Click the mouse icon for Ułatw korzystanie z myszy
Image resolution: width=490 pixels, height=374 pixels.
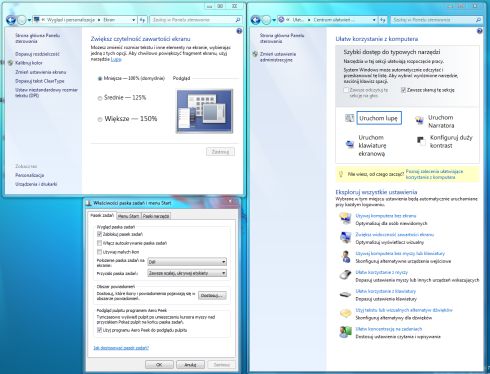click(345, 275)
